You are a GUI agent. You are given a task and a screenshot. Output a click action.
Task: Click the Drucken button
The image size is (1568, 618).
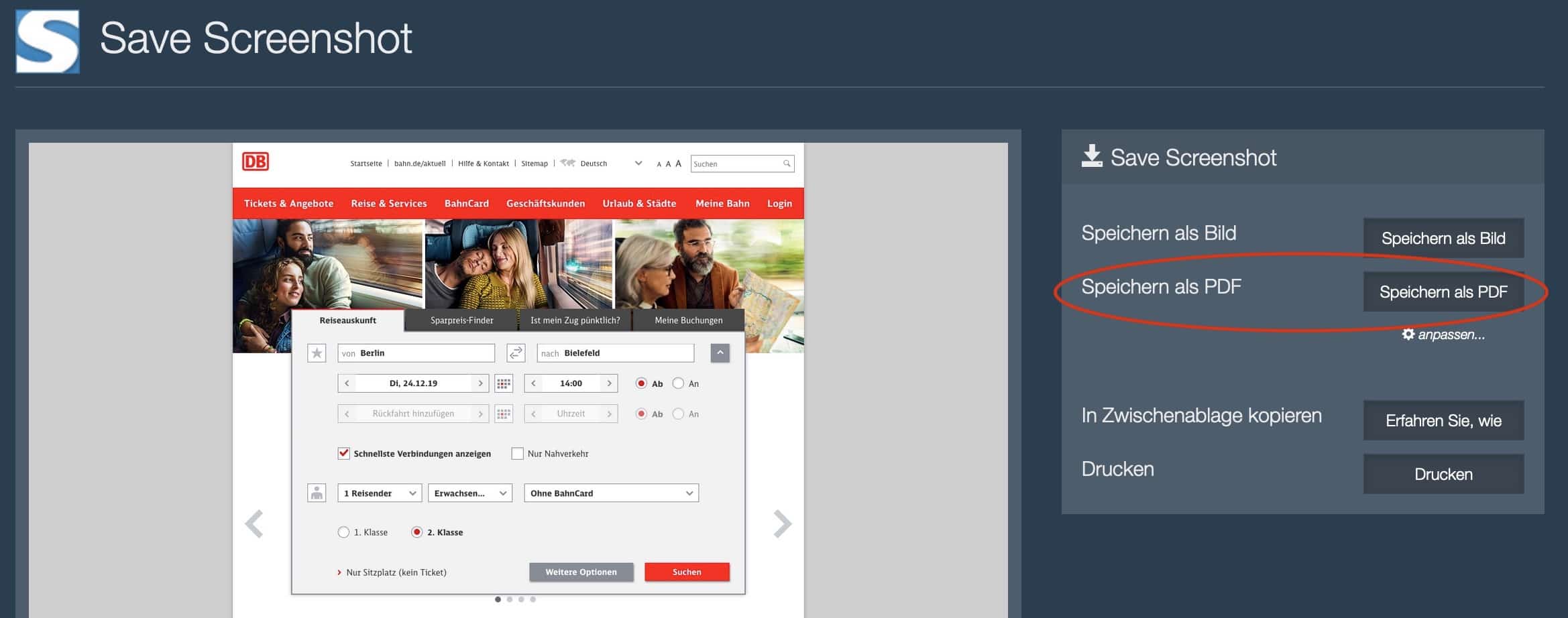[1443, 474]
